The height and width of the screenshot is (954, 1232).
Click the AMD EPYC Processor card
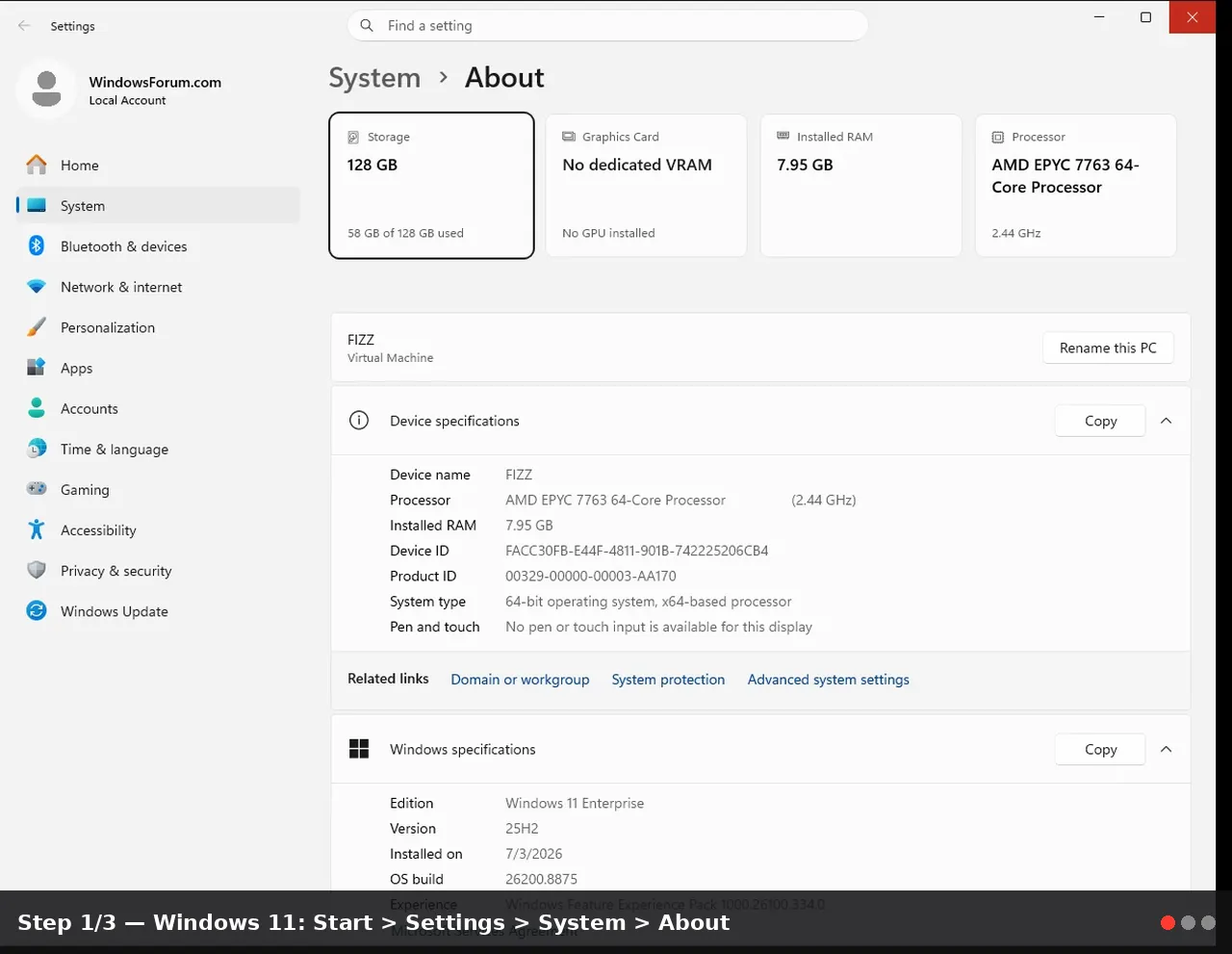pos(1075,186)
